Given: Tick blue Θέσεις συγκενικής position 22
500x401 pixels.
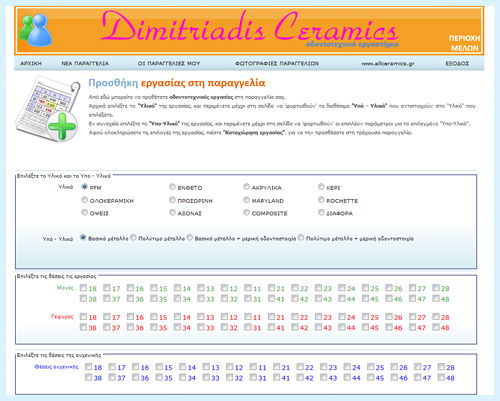Looking at the screenshot, I should pyautogui.click(x=300, y=367).
